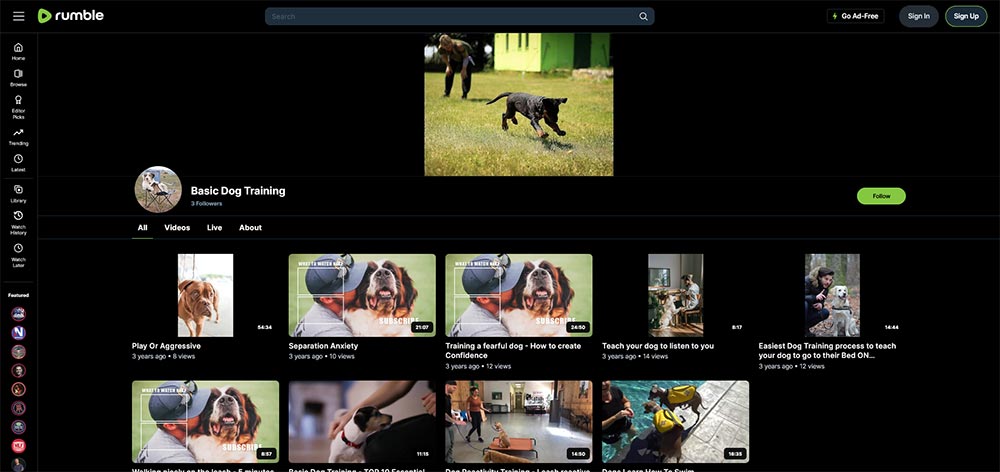This screenshot has width=1000, height=472.
Task: Open the 11:15 Basic Dog Training thumbnail
Action: pyautogui.click(x=362, y=422)
